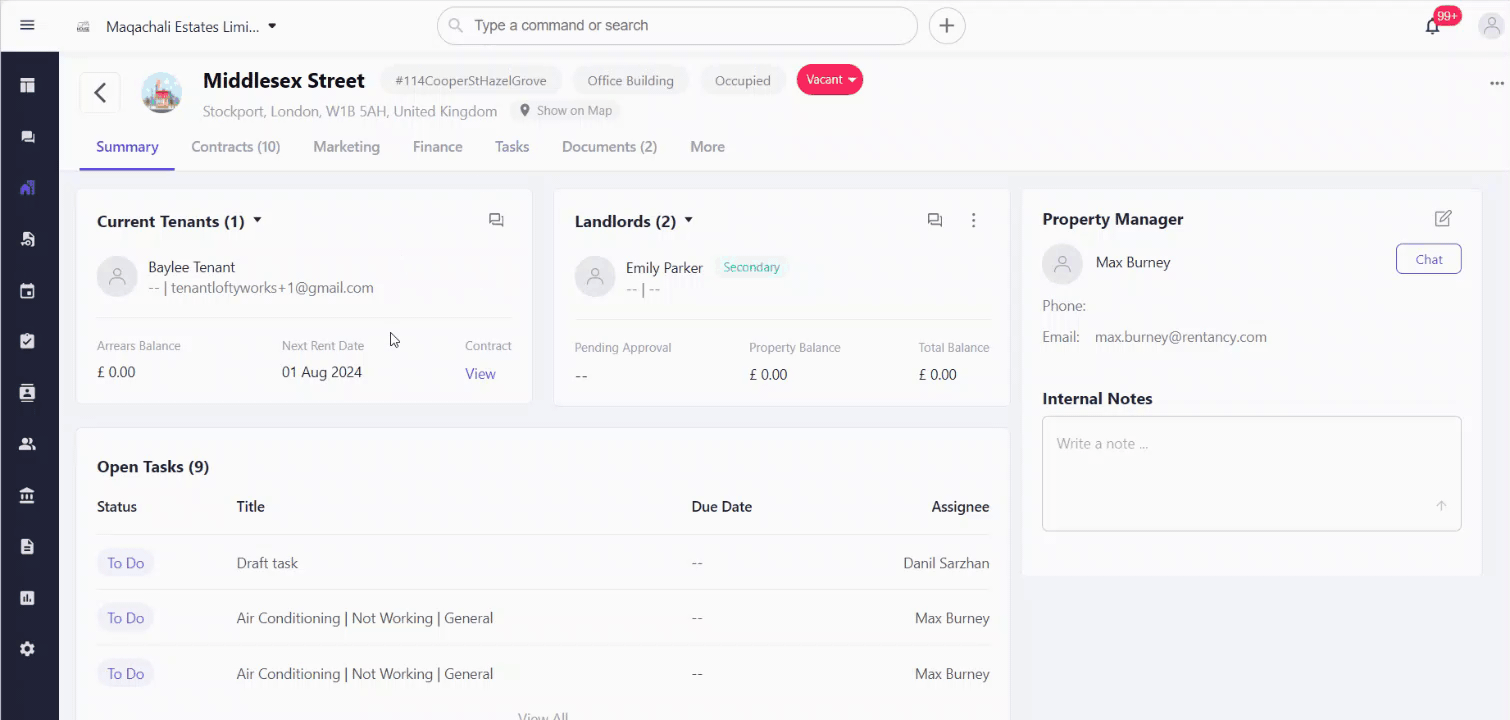The image size is (1510, 720).
Task: Select tenant Baylee Tenant
Action: (192, 267)
